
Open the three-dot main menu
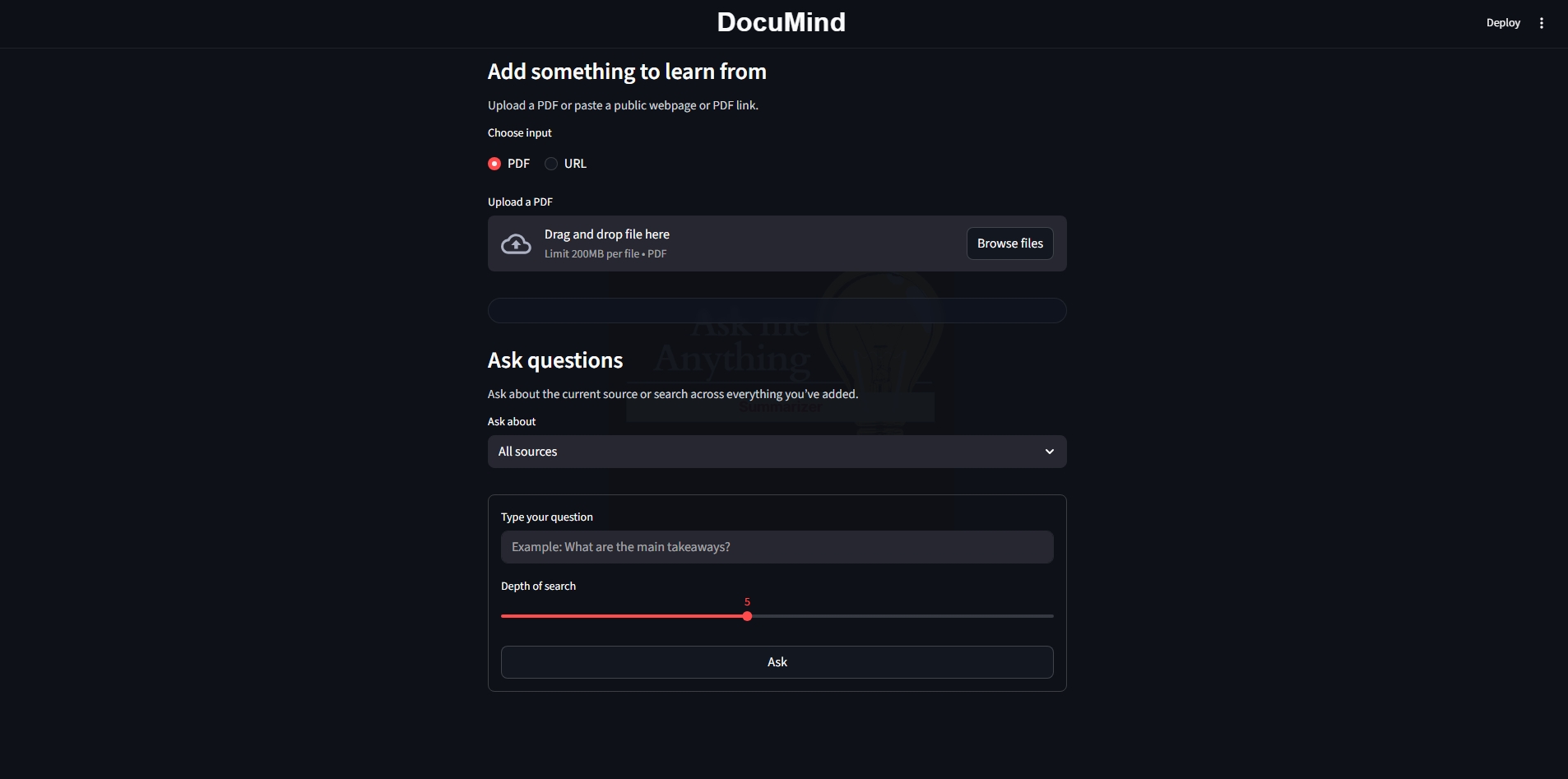[x=1542, y=23]
